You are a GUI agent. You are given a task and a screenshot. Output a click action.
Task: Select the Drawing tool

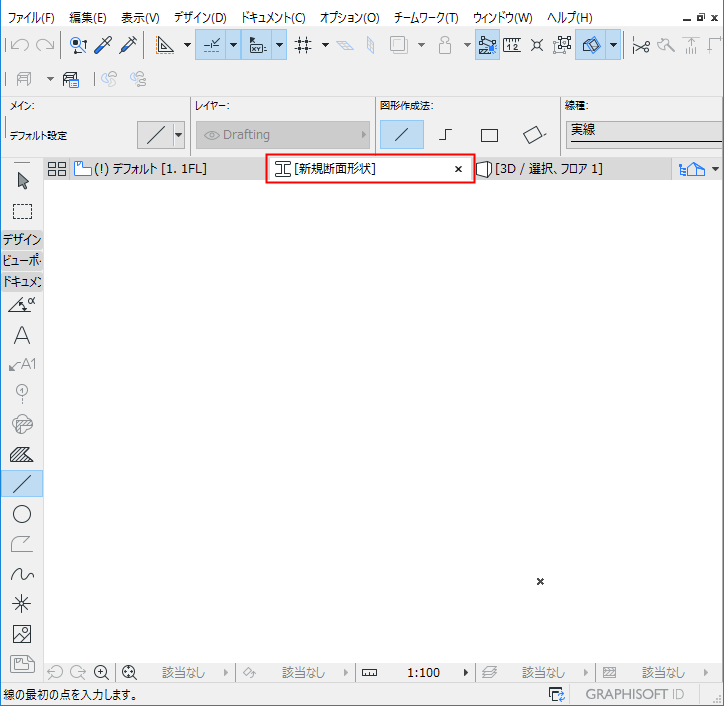(x=22, y=664)
